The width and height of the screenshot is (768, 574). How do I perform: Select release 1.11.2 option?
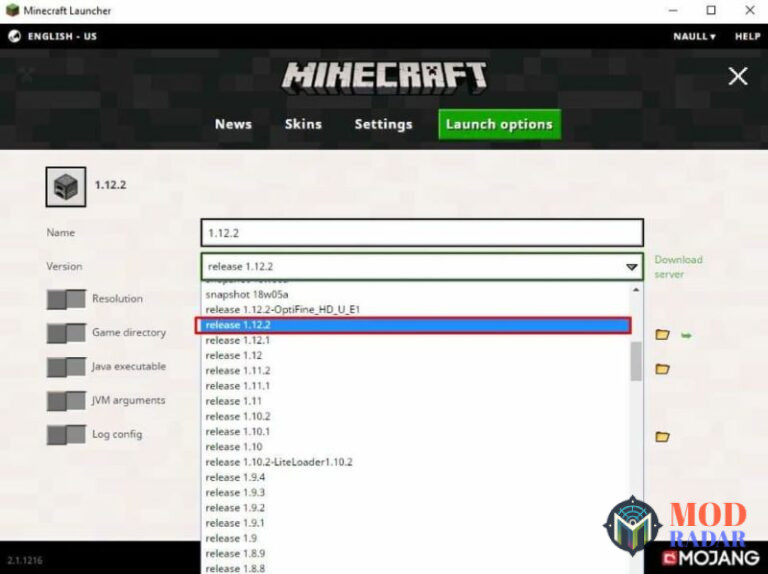click(416, 371)
